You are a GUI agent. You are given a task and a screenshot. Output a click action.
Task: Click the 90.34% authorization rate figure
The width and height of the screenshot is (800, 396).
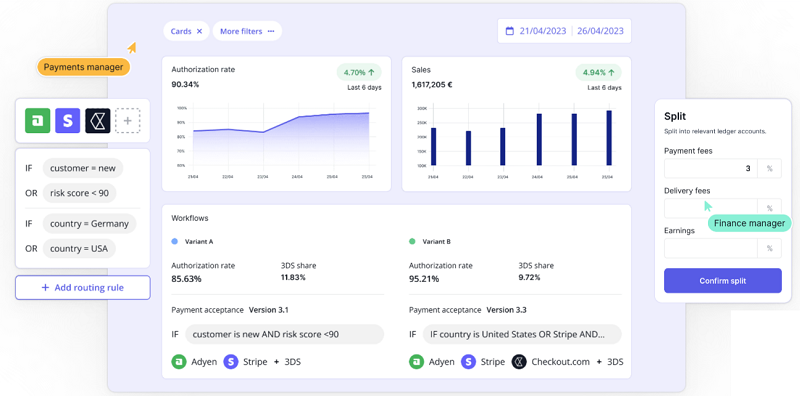(x=185, y=84)
